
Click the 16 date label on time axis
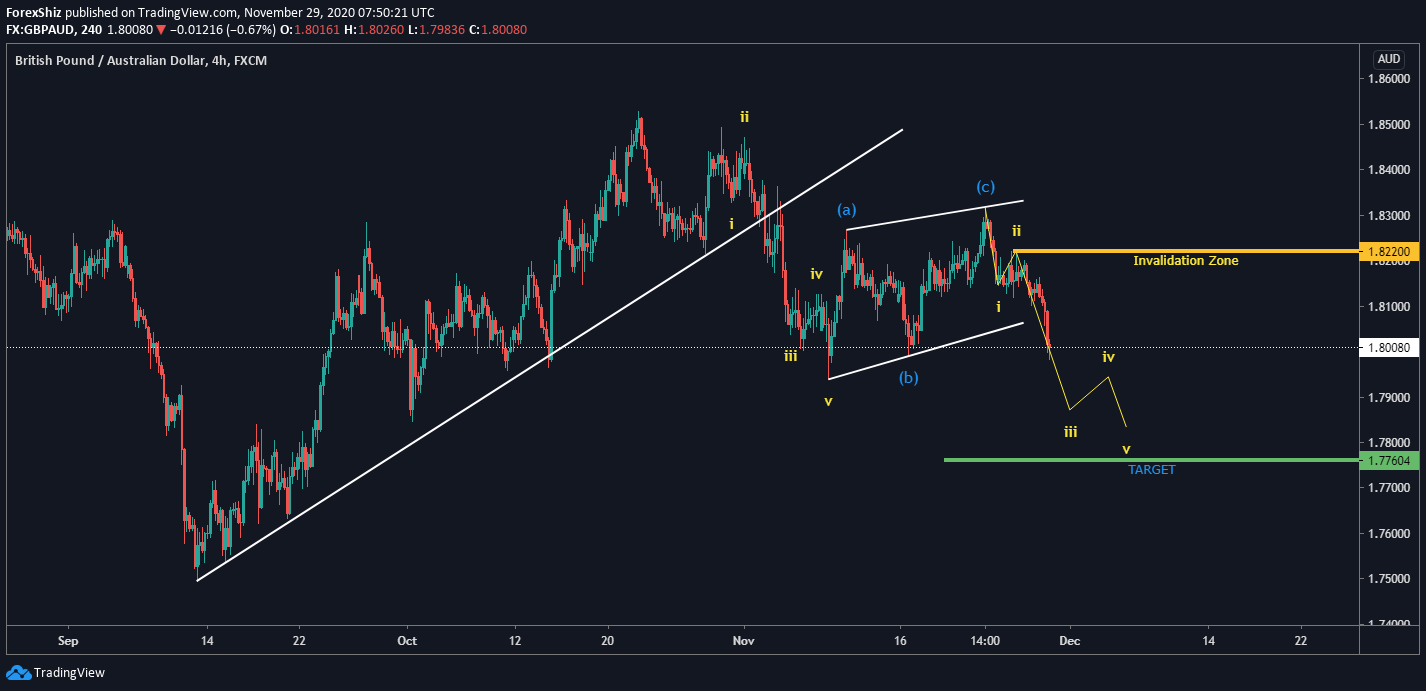(x=900, y=639)
